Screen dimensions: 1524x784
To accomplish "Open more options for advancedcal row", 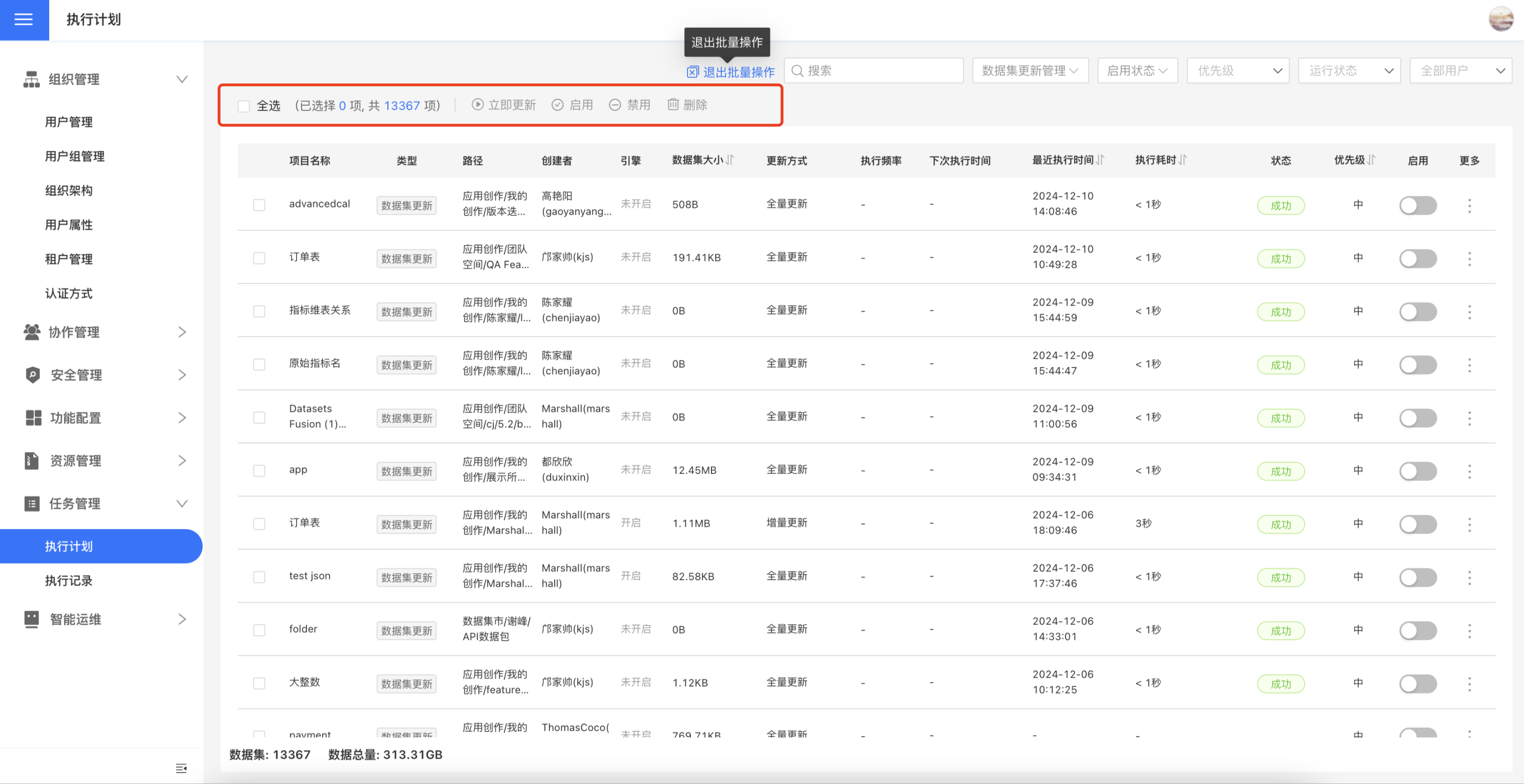I will click(1469, 205).
